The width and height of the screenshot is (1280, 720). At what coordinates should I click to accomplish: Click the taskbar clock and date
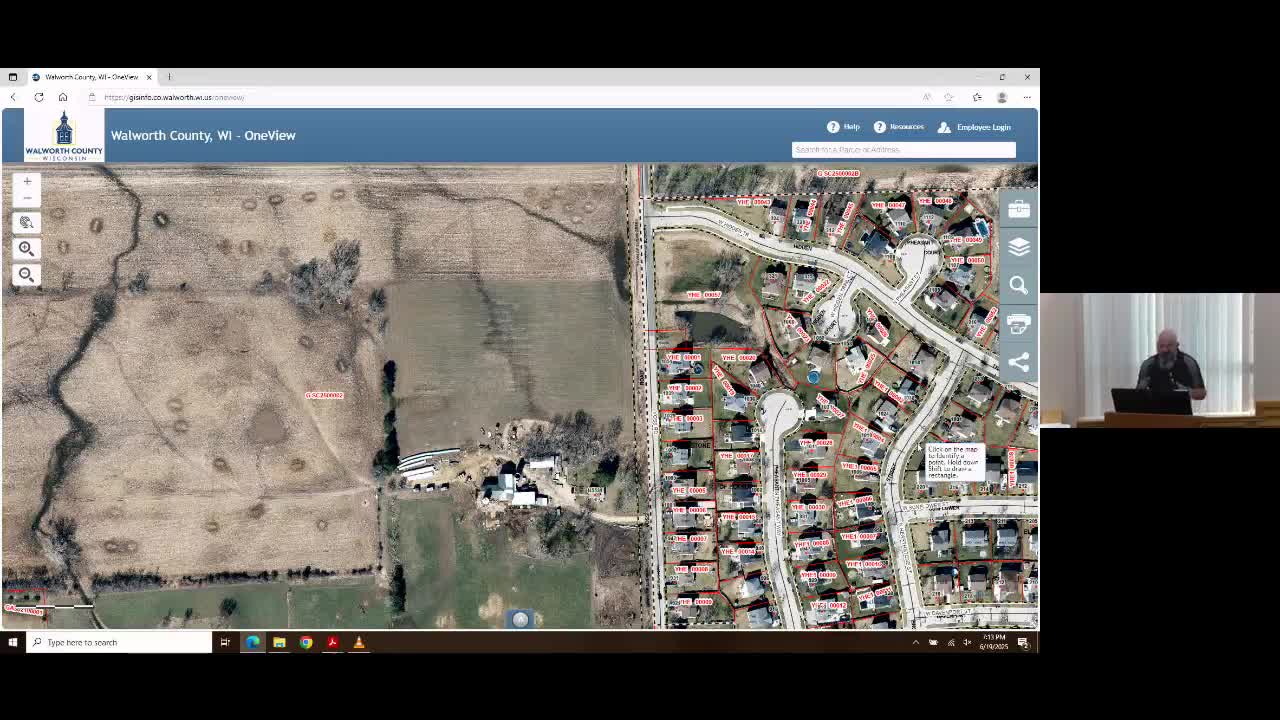click(994, 642)
